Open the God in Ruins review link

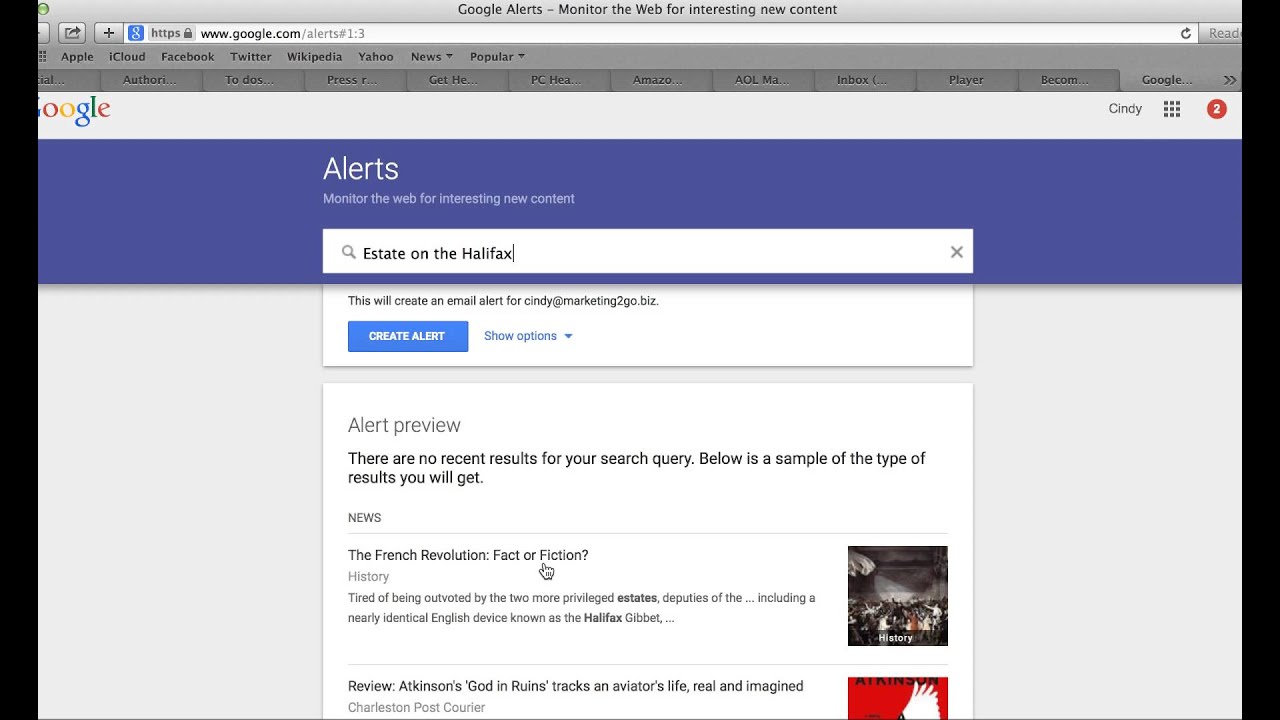pos(576,686)
